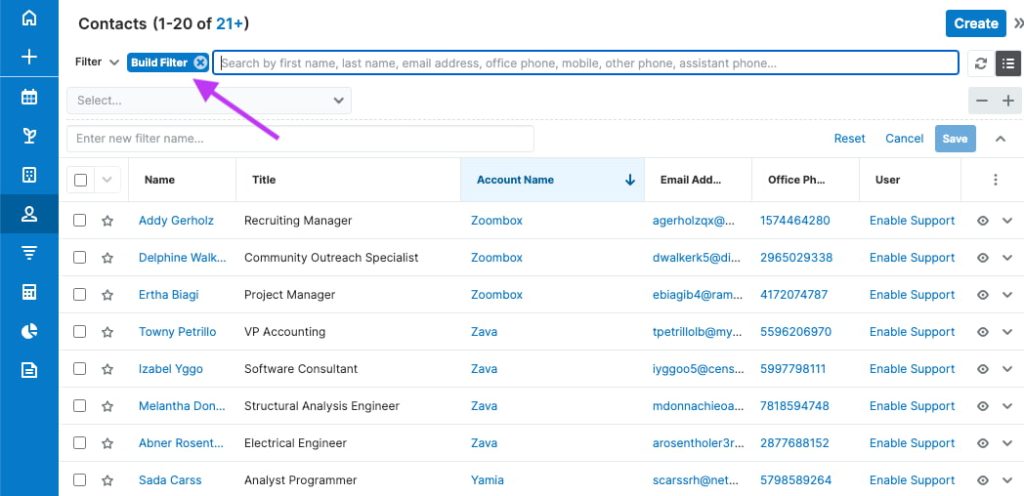The image size is (1024, 496).
Task: Open the Select filter field dropdown
Action: 209,101
